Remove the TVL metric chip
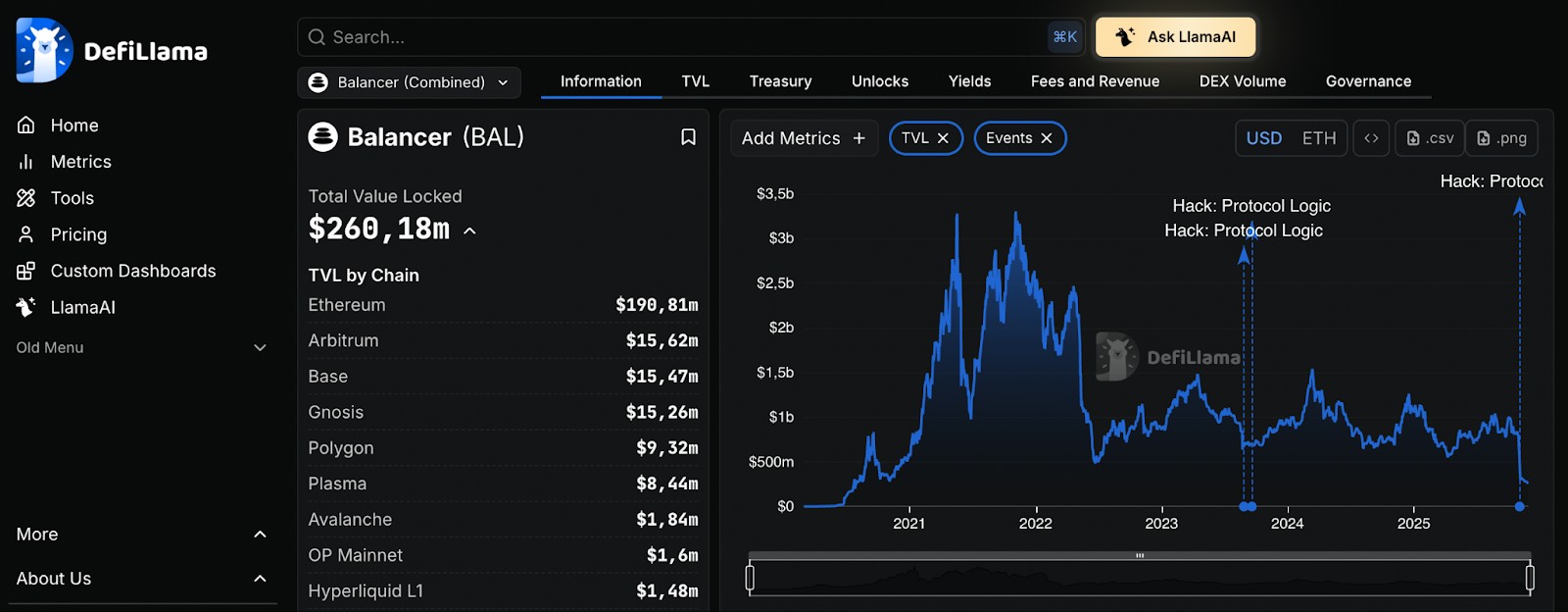The height and width of the screenshot is (612, 1568). 943,138
